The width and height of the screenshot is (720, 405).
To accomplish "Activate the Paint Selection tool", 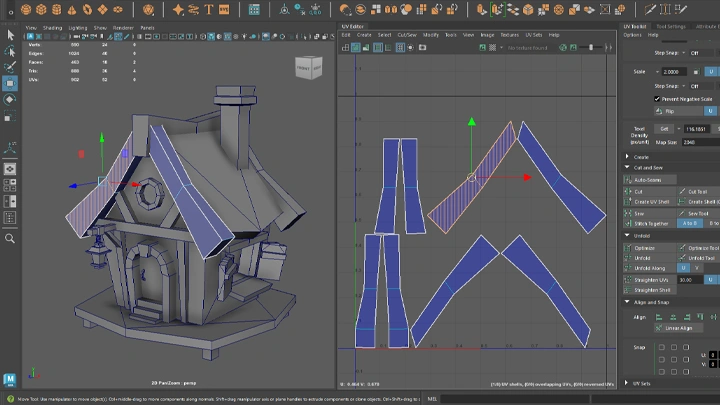I will click(x=10, y=67).
